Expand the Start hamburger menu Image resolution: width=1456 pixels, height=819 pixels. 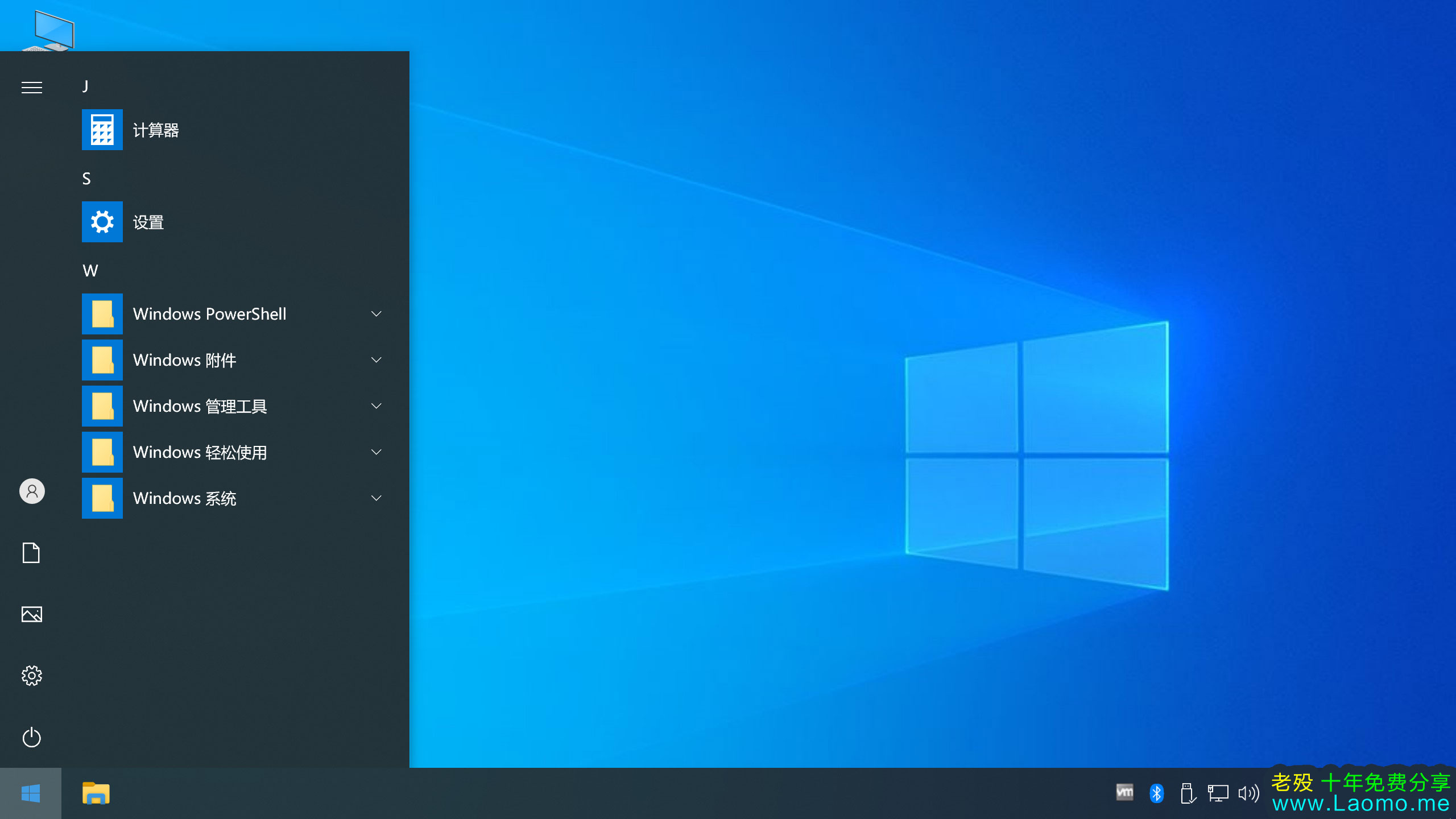point(32,88)
